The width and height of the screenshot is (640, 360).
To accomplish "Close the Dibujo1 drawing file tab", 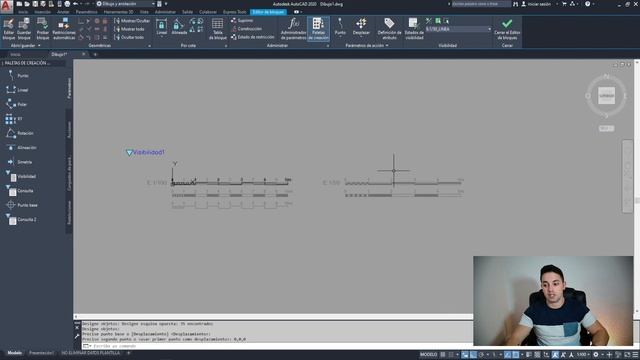I will [84, 54].
